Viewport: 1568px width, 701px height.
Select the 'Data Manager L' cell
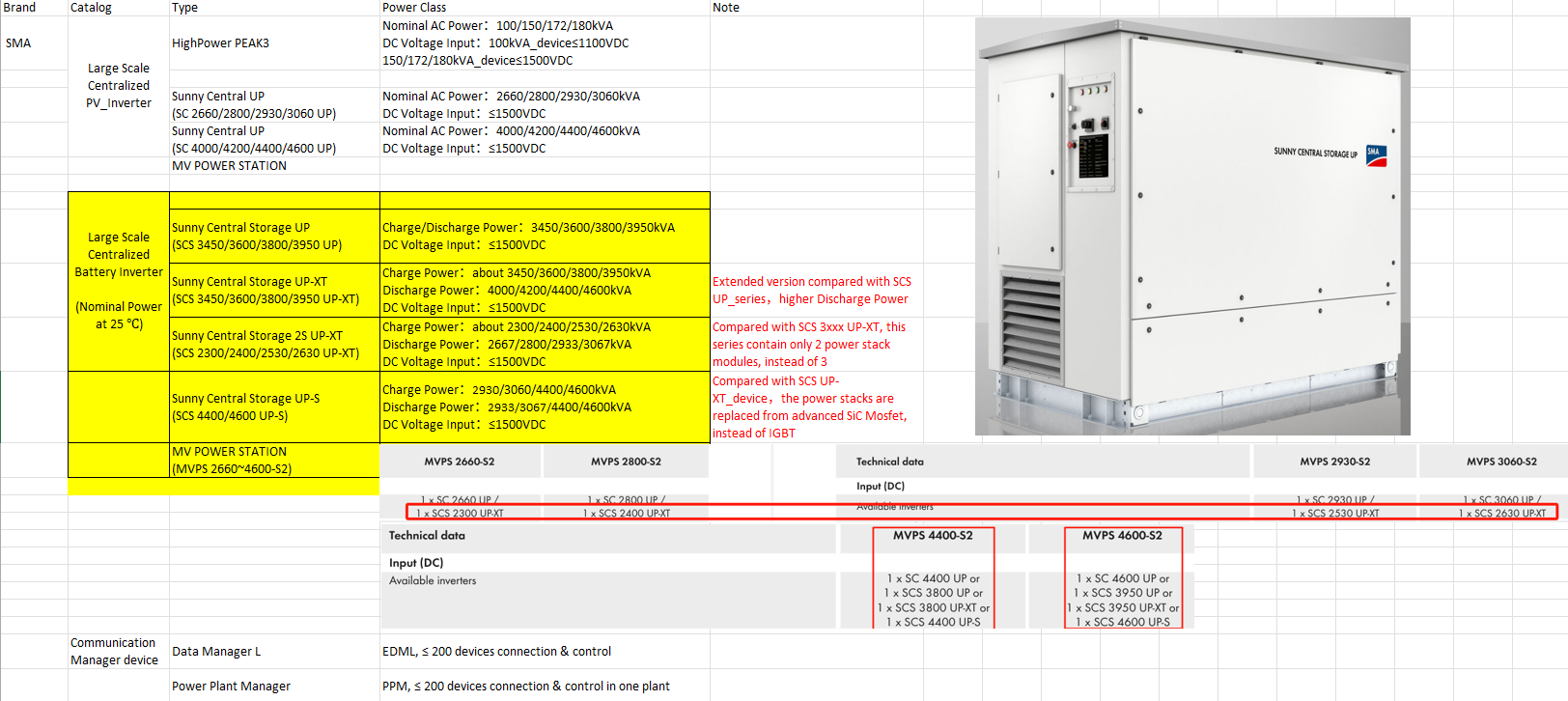[x=216, y=652]
